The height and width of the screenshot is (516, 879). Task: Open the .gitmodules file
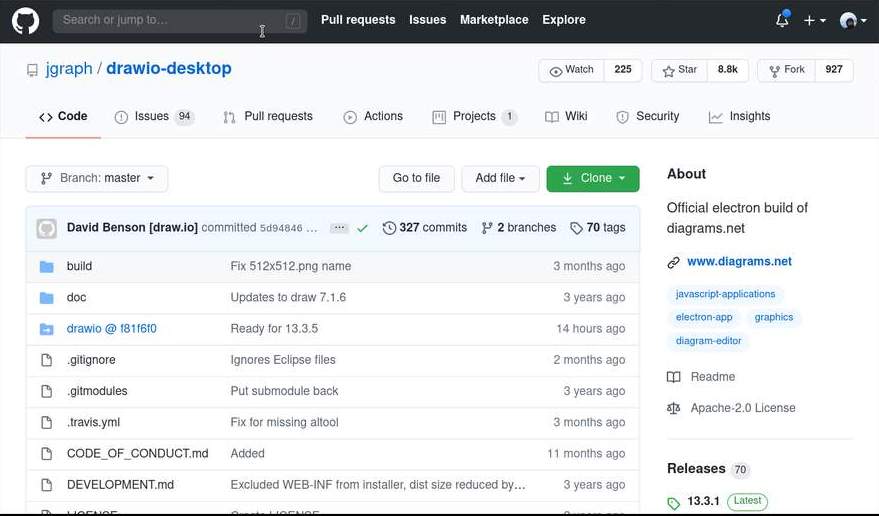click(x=97, y=391)
